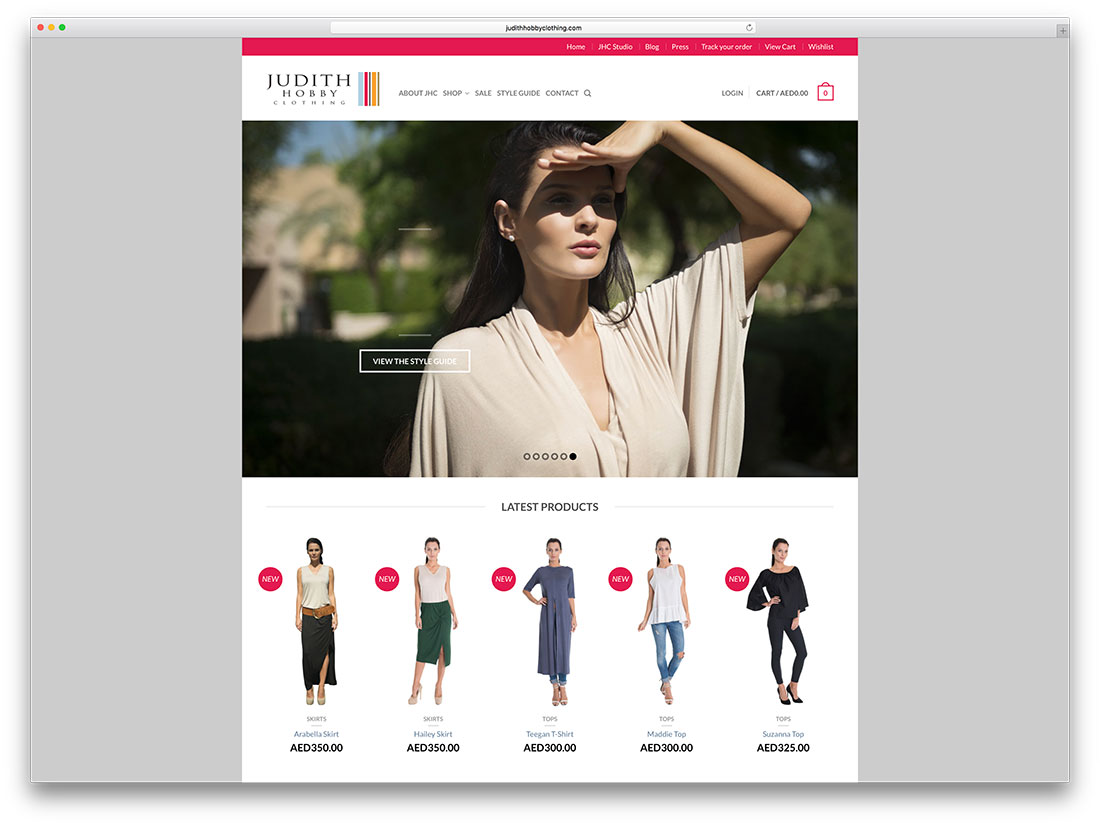This screenshot has height=826, width=1100.
Task: Click the NEW badge on Suzanna Top
Action: 737,579
